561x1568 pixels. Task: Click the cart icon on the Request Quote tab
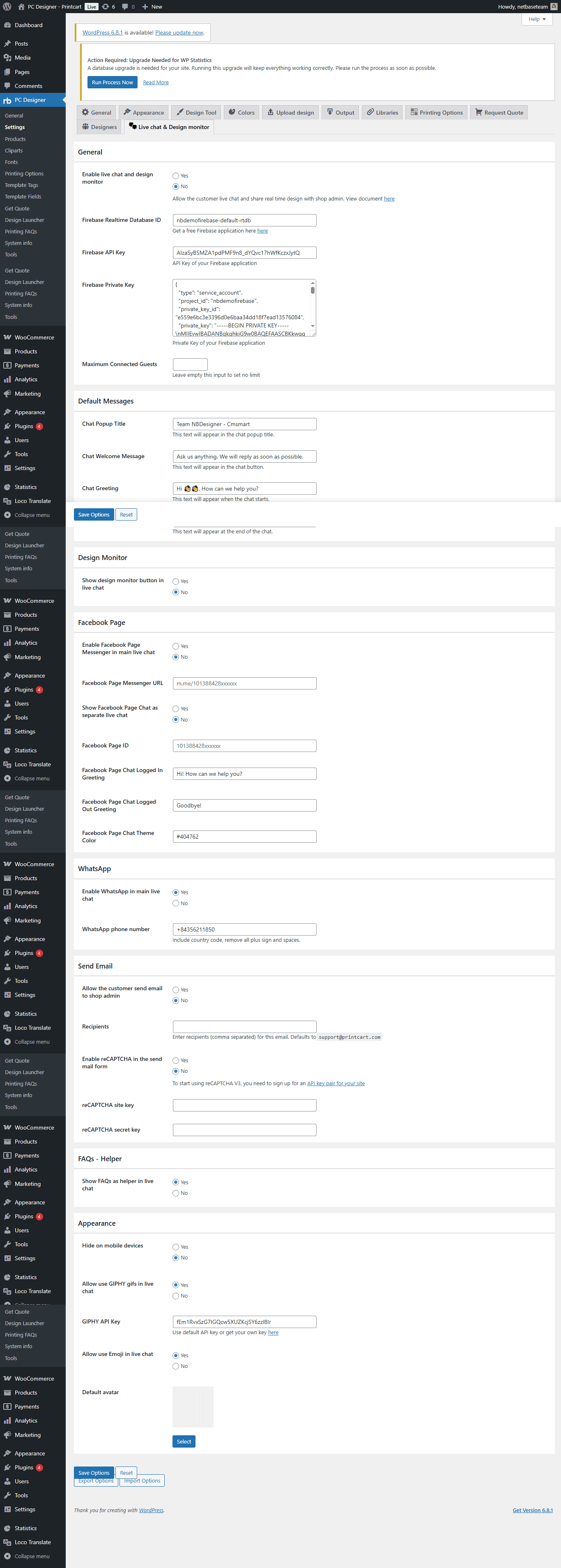(478, 112)
